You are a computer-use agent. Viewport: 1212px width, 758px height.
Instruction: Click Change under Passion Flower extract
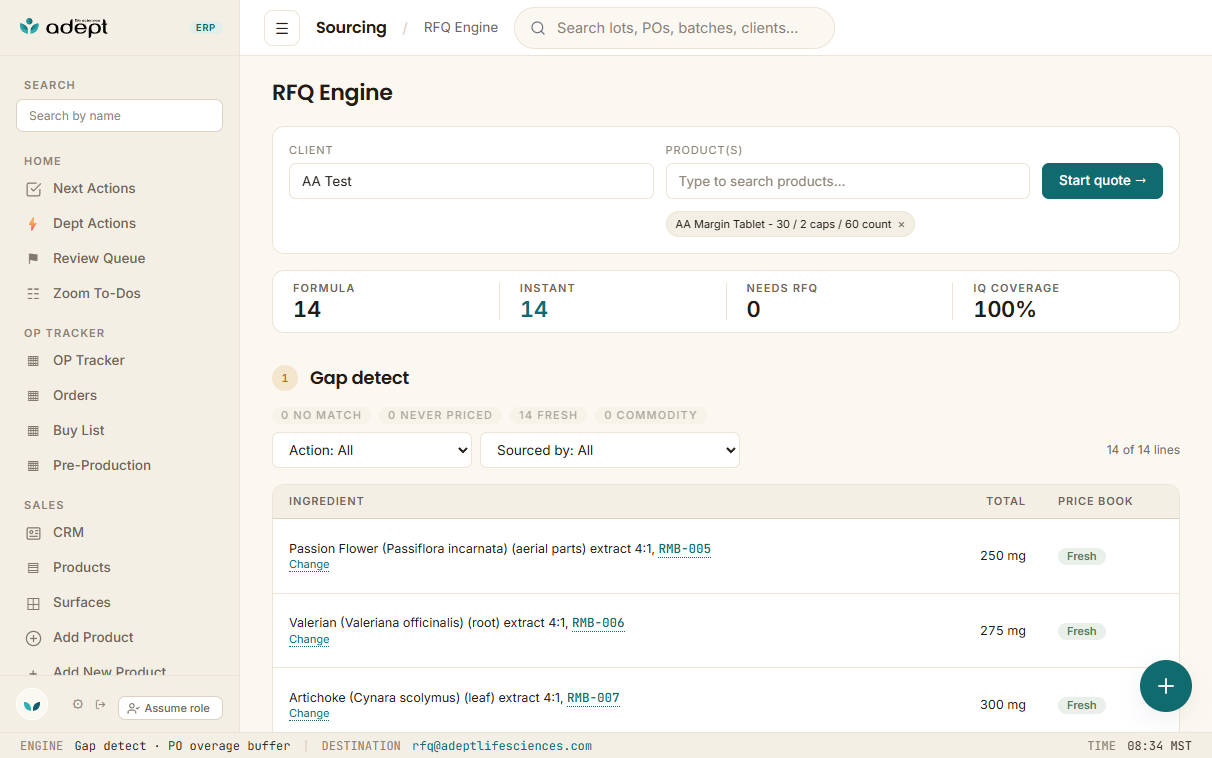click(309, 565)
